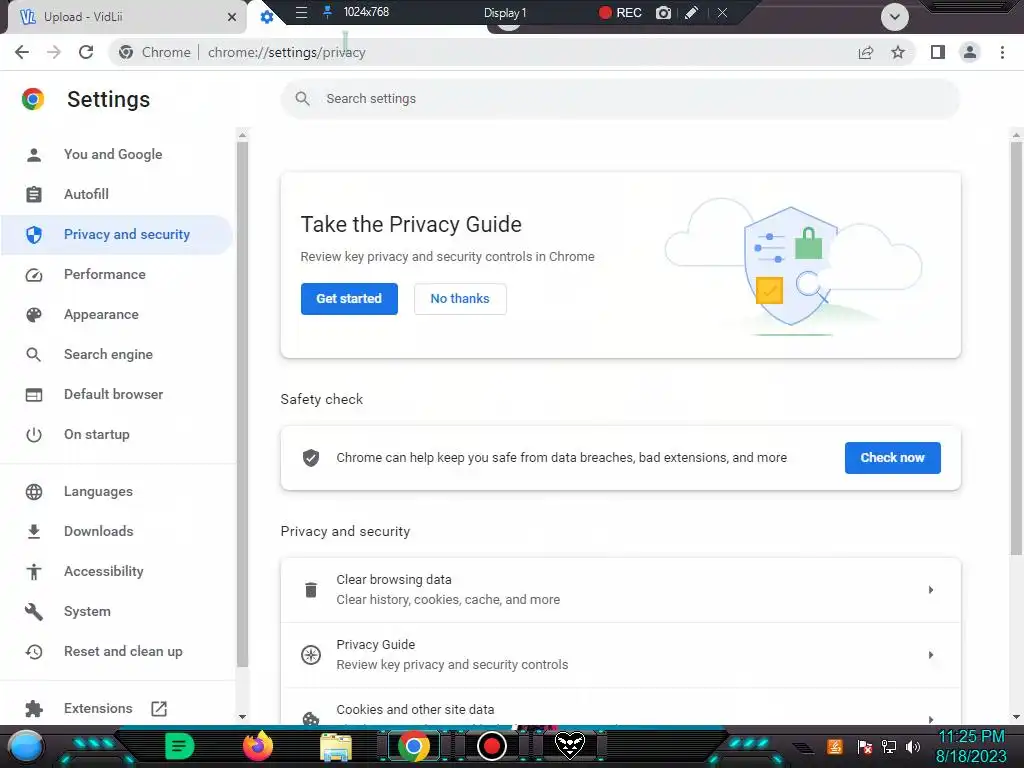This screenshot has width=1024, height=768.
Task: Take a snapshot with the camera icon
Action: [664, 12]
